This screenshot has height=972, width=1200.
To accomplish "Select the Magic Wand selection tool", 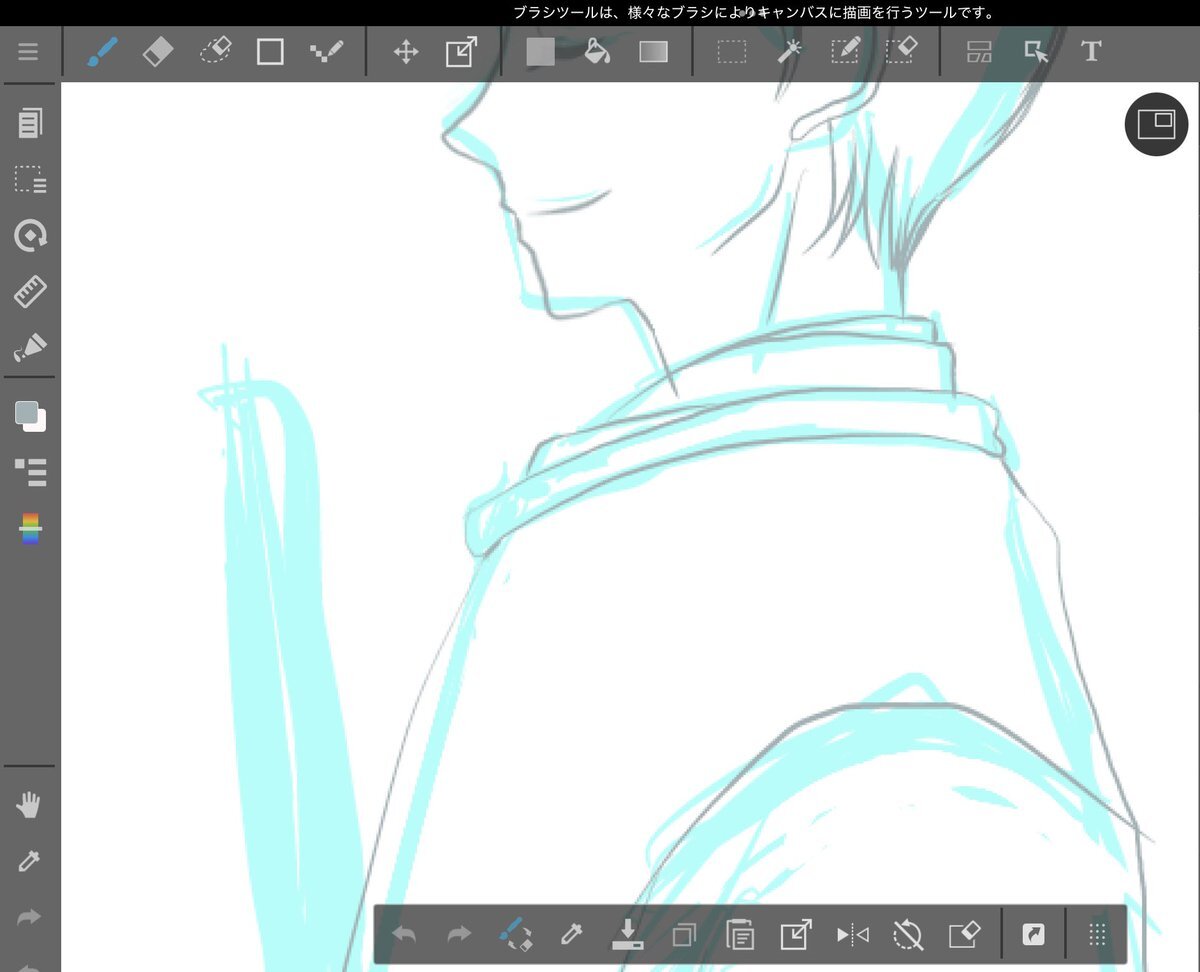I will pos(790,52).
